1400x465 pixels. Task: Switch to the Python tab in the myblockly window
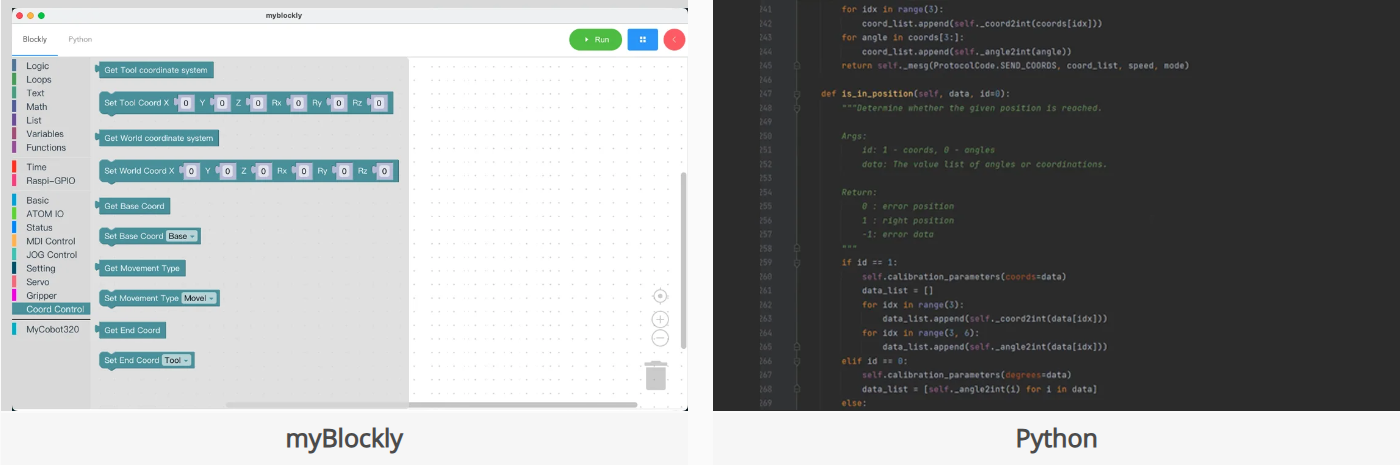click(x=80, y=39)
